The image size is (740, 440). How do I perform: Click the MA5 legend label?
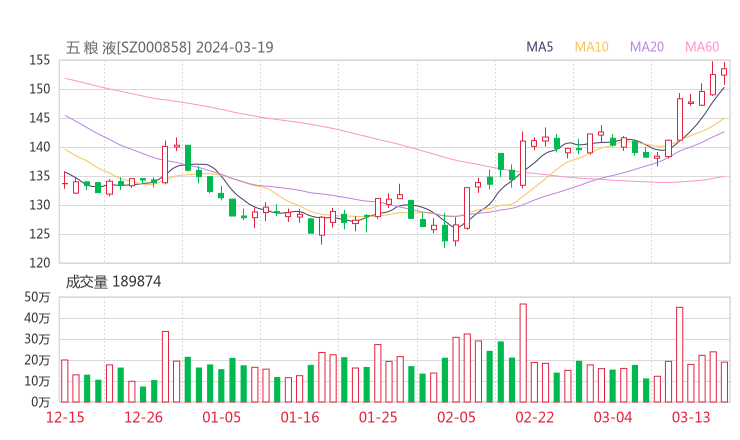539,47
